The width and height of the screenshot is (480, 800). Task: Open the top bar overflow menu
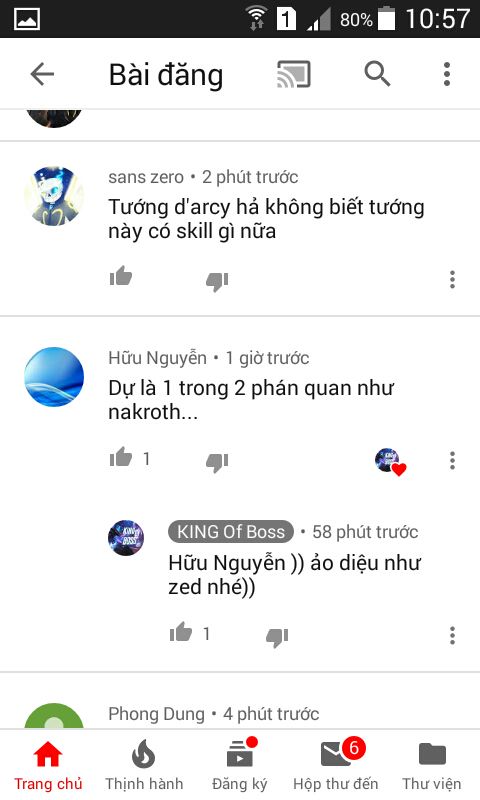tap(447, 74)
